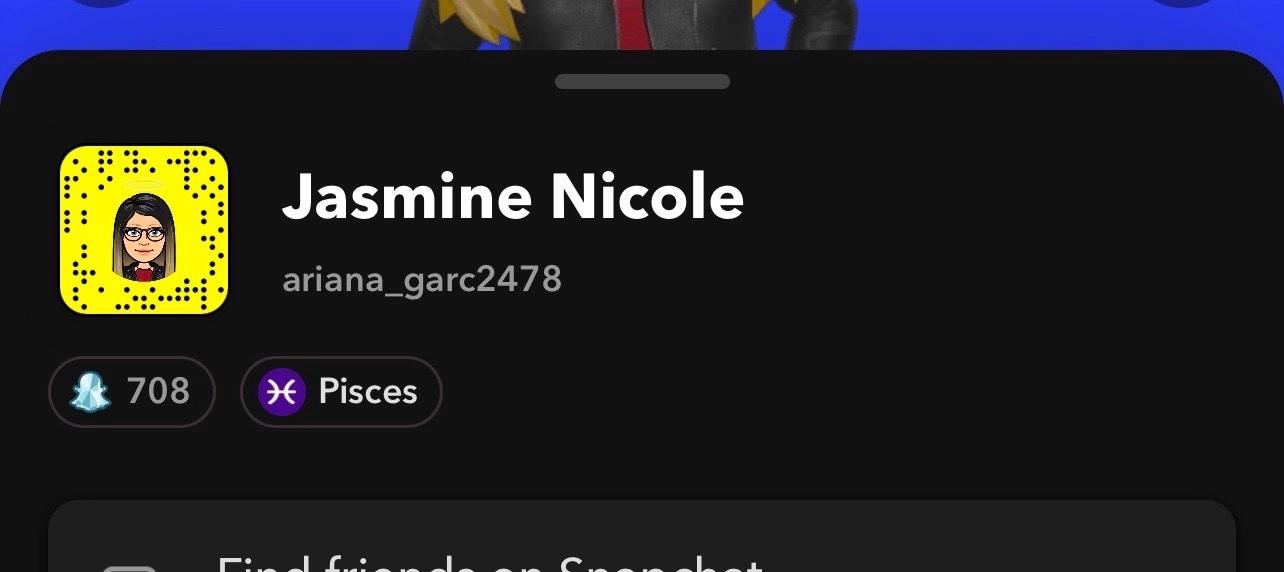Tap the partially visible top-right circle button
Screen dimensions: 1284x572
(x=1182, y=3)
